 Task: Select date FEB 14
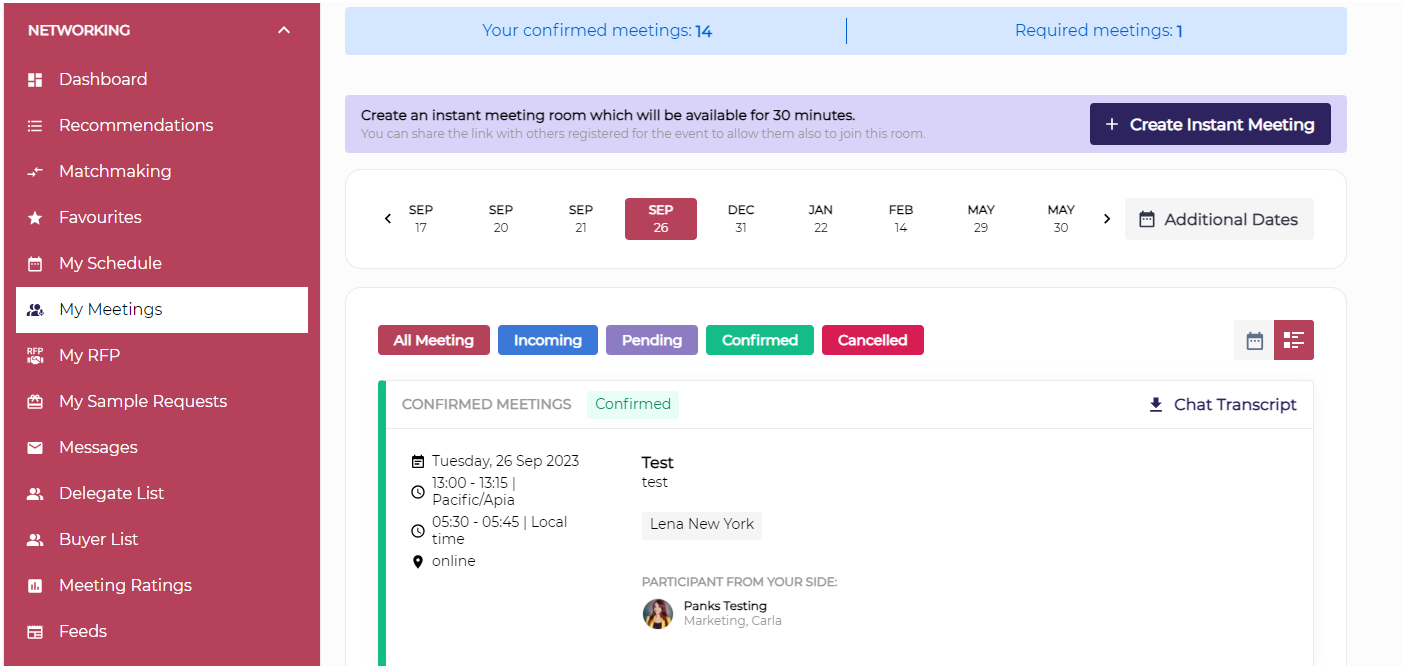pyautogui.click(x=901, y=219)
